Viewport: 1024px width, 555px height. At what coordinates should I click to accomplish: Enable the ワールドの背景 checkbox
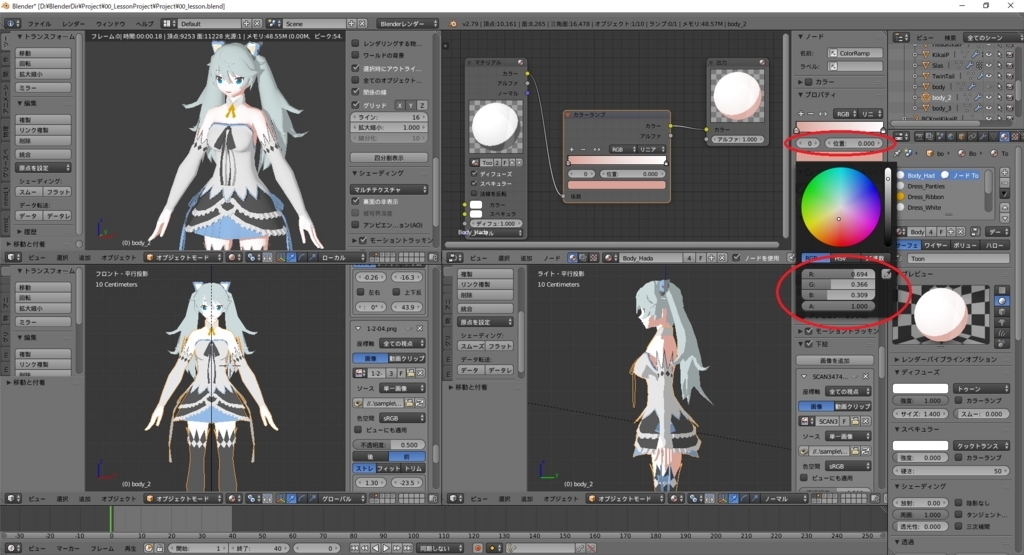click(x=356, y=56)
